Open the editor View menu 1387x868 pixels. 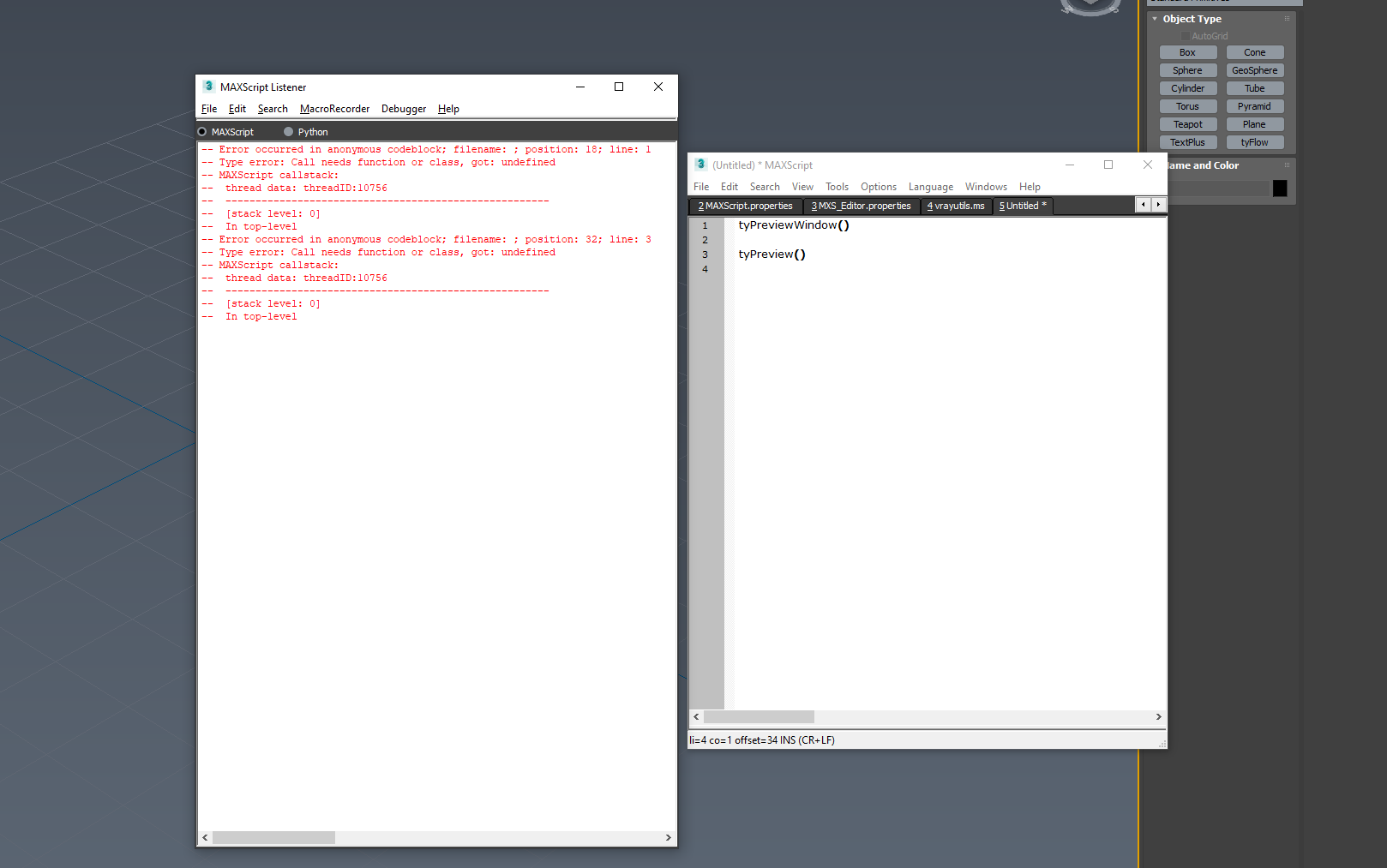802,187
